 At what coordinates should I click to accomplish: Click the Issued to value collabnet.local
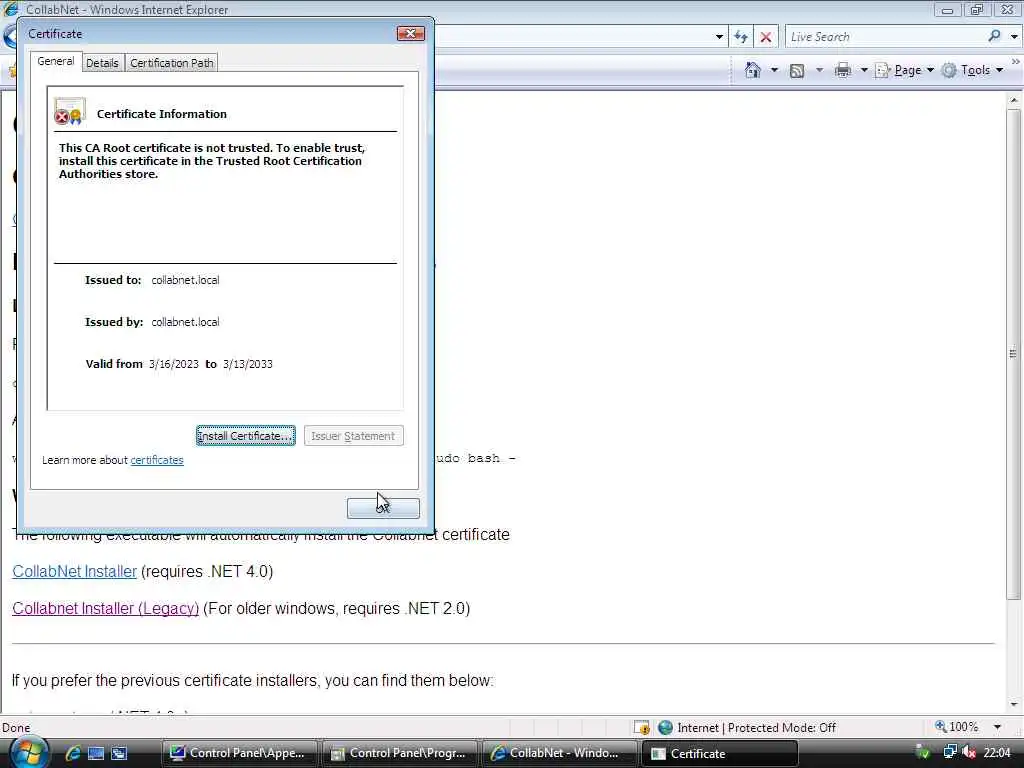pyautogui.click(x=185, y=280)
